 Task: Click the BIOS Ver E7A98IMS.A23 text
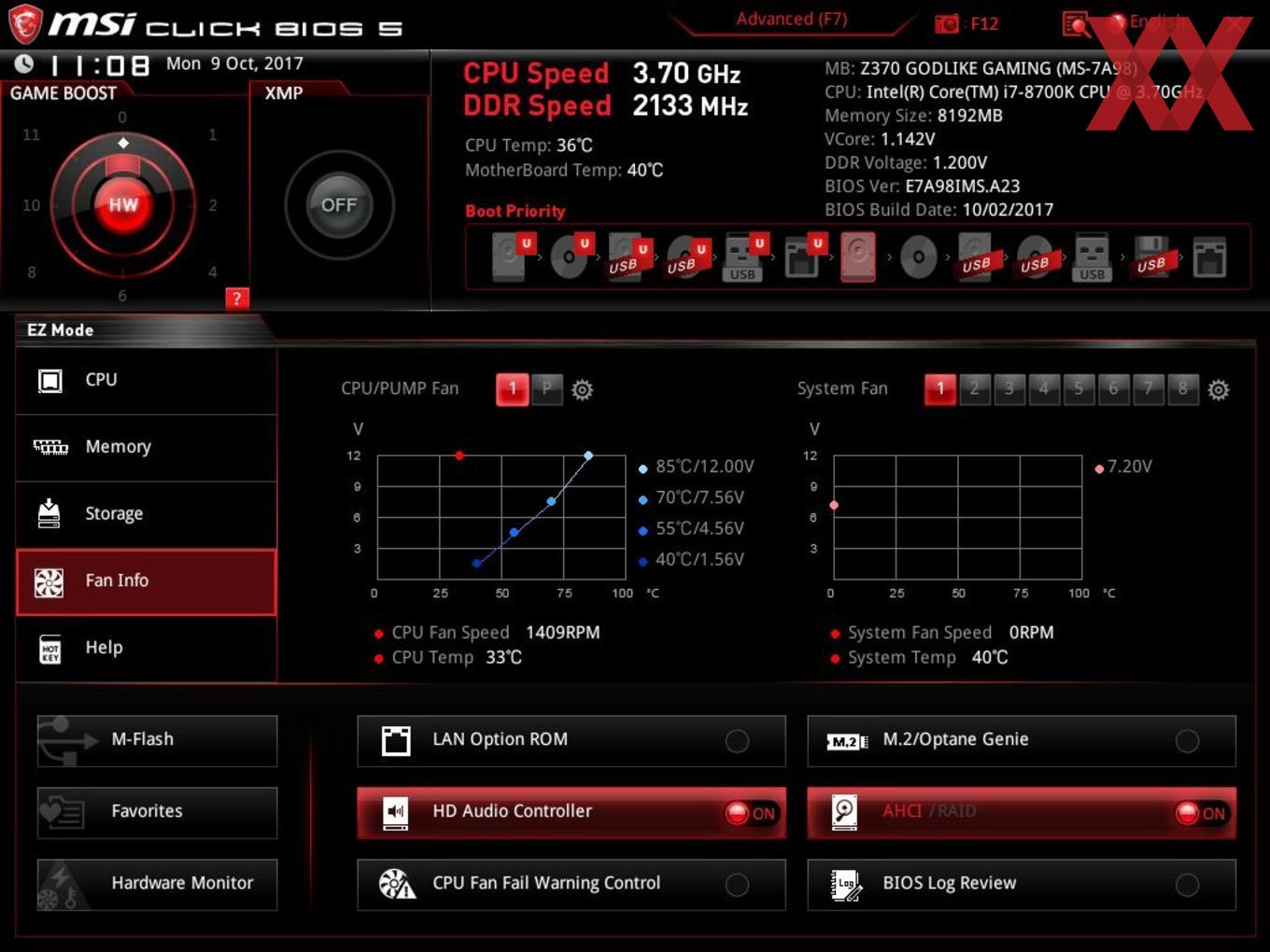point(923,187)
